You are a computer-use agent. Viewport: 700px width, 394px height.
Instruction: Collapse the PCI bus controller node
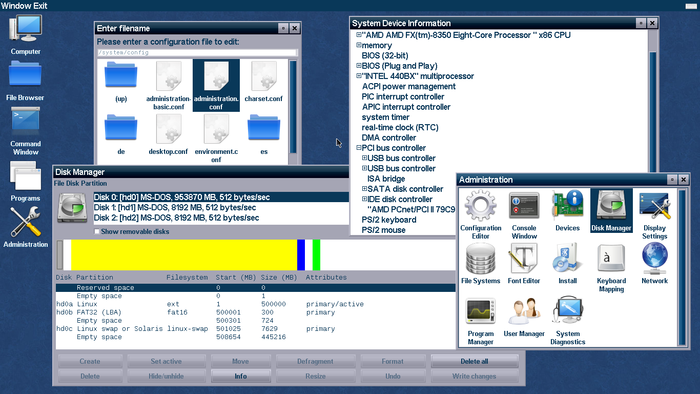[x=358, y=147]
